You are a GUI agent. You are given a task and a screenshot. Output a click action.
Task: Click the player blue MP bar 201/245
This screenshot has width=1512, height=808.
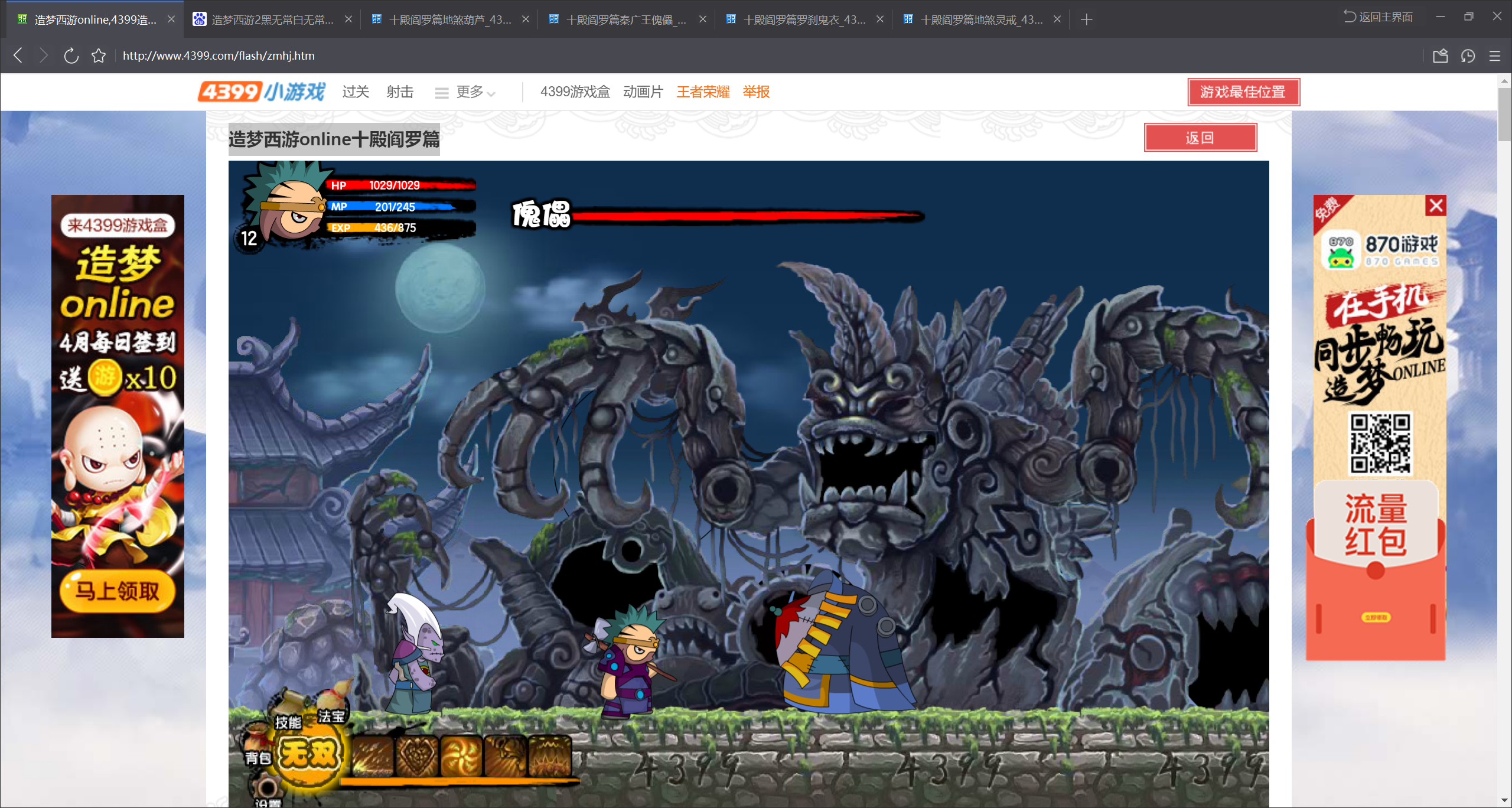coord(402,207)
